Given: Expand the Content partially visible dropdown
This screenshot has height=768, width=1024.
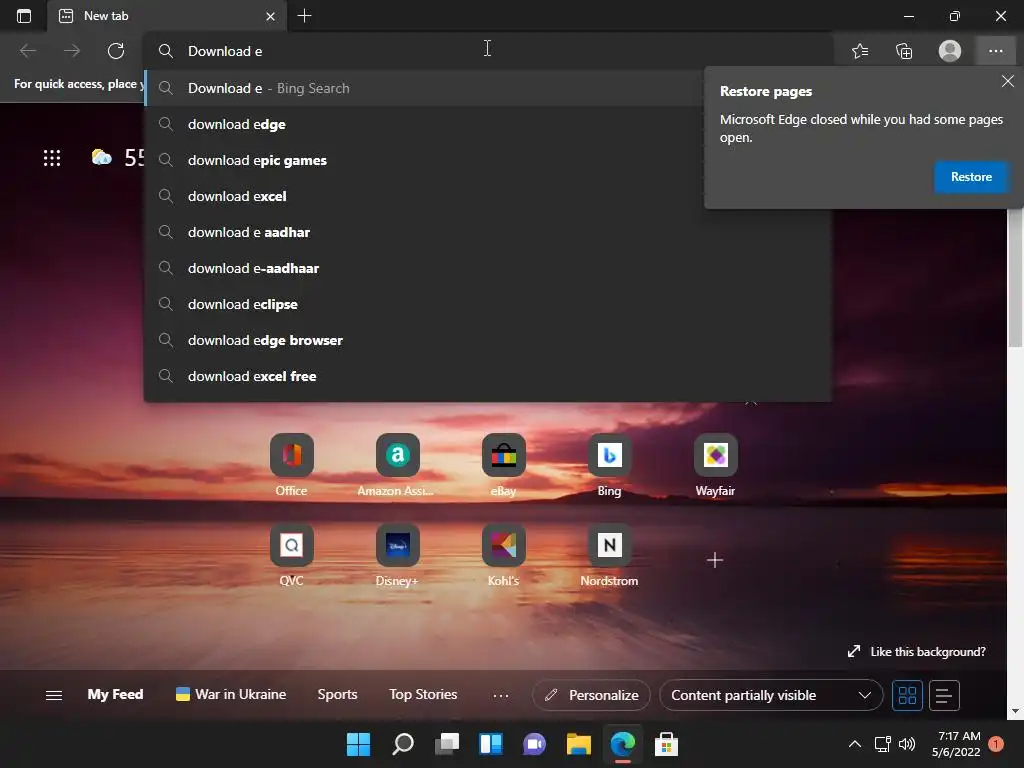Looking at the screenshot, I should (771, 696).
